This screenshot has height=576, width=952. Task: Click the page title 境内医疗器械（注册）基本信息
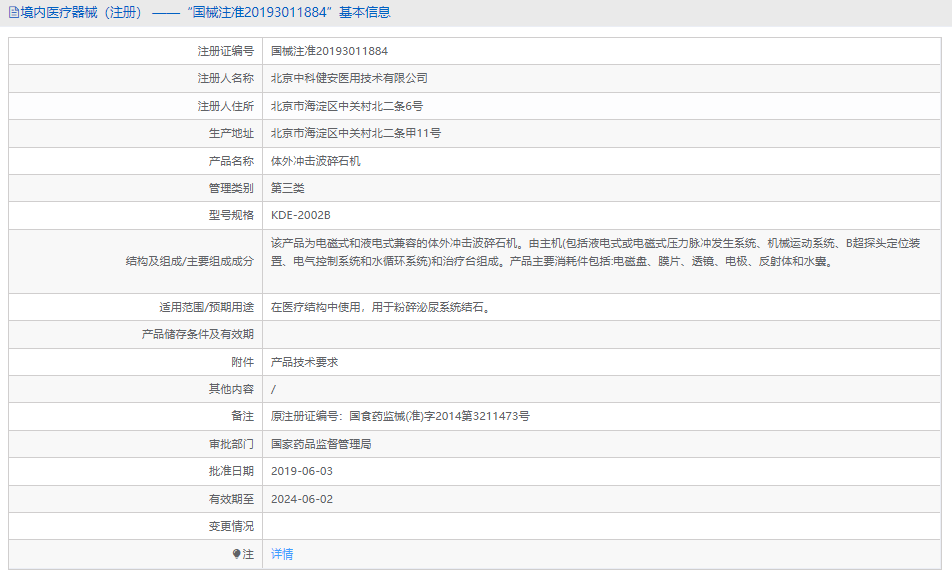click(205, 13)
